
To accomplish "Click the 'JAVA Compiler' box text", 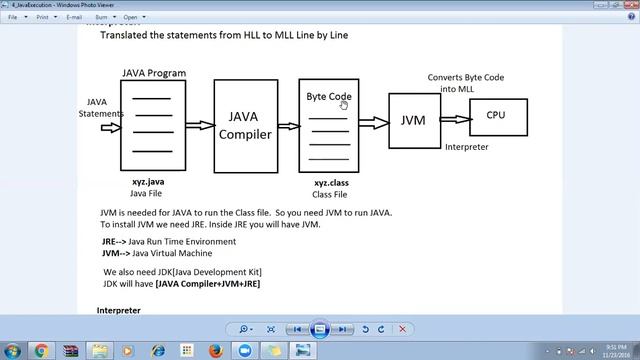I will pos(245,125).
